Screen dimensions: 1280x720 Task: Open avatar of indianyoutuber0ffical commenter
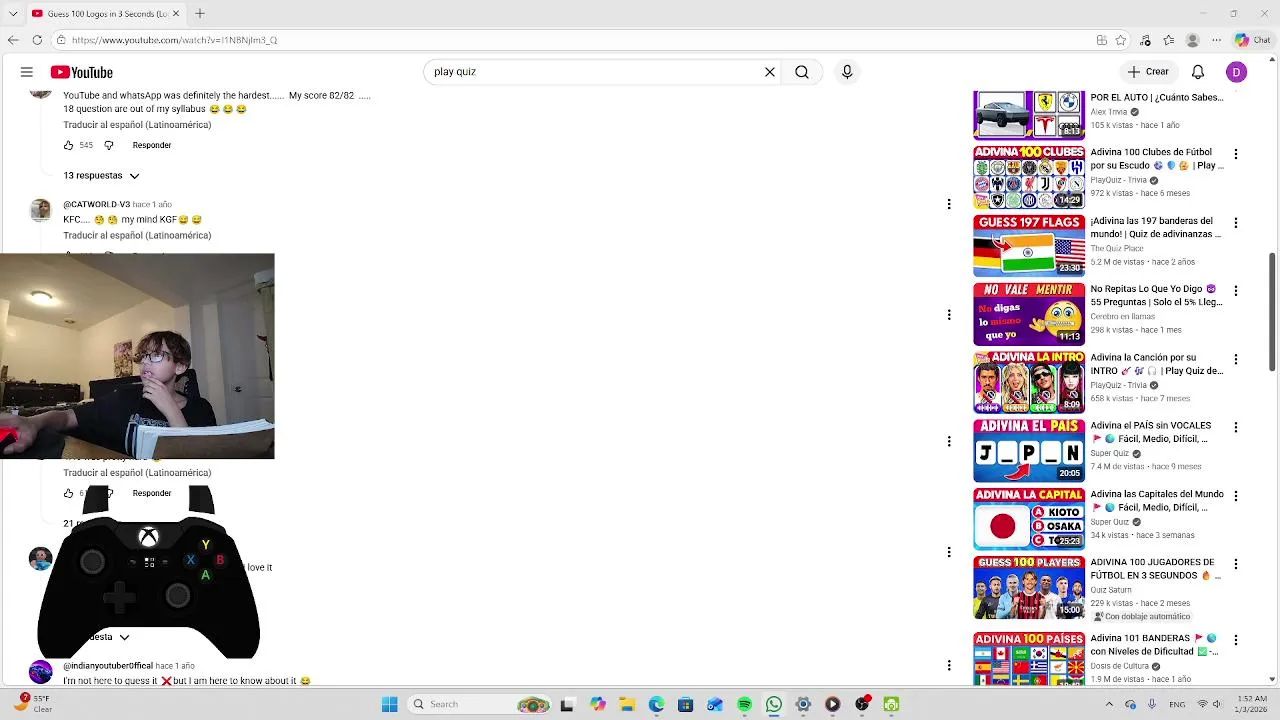click(40, 671)
